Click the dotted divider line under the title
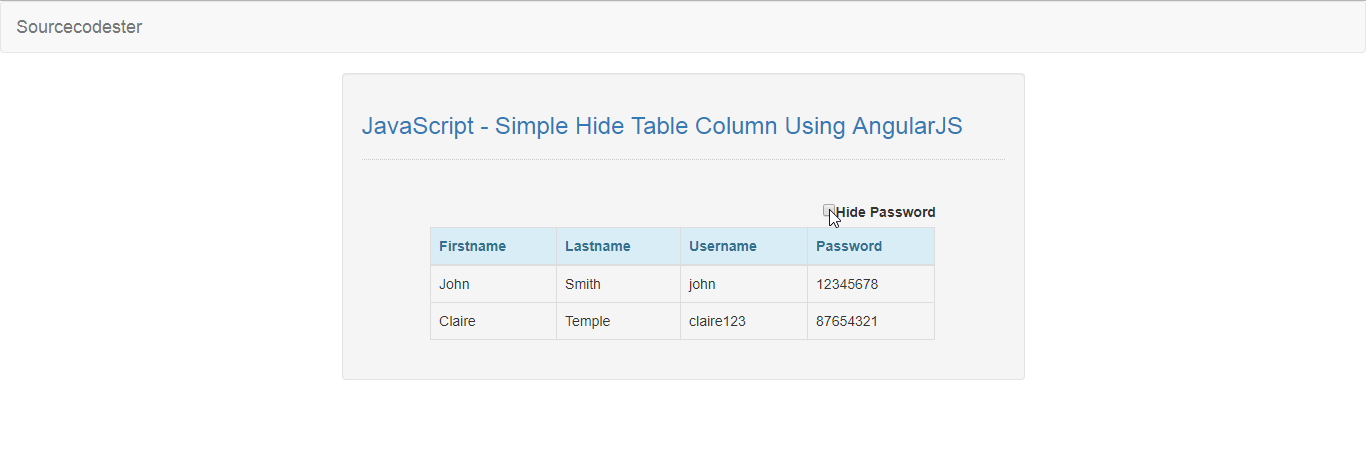This screenshot has height=453, width=1366. coord(683,159)
